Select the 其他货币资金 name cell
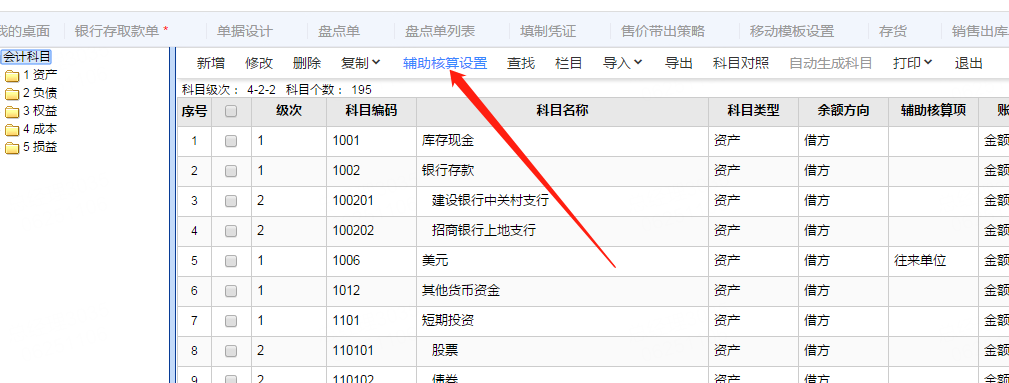This screenshot has width=1009, height=383. click(x=562, y=291)
